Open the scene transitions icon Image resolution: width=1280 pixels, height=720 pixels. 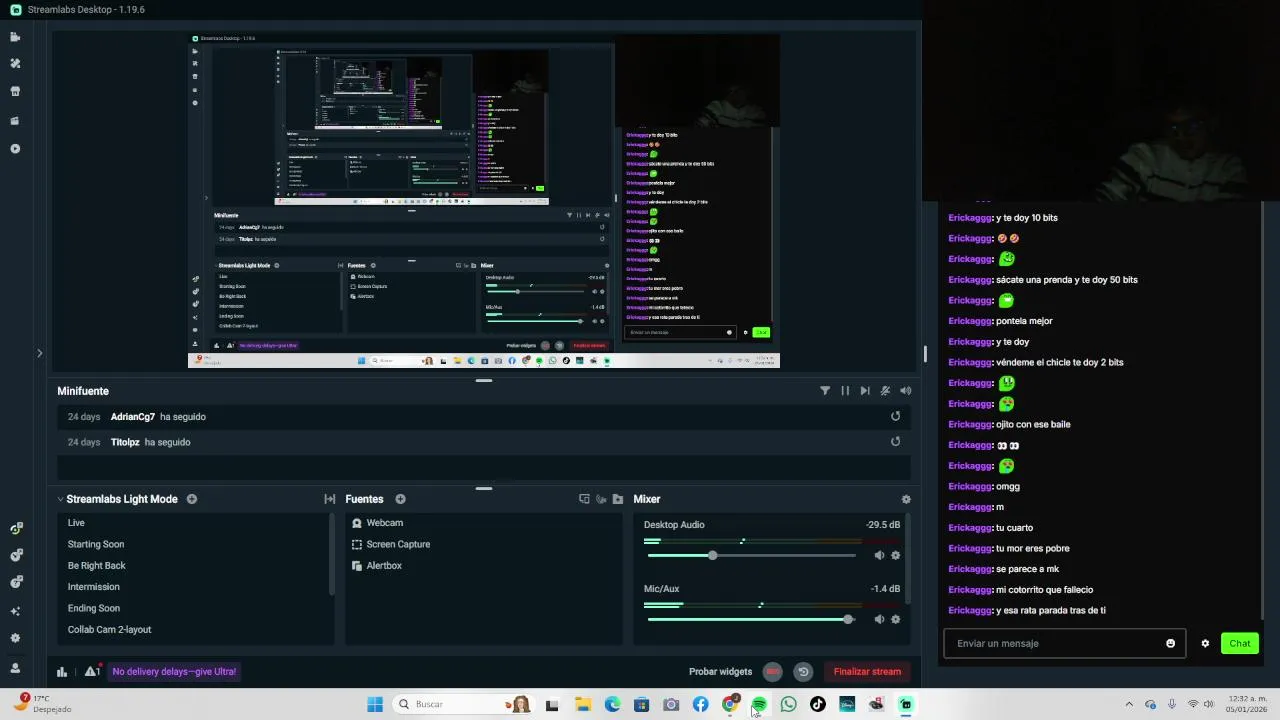(x=329, y=499)
